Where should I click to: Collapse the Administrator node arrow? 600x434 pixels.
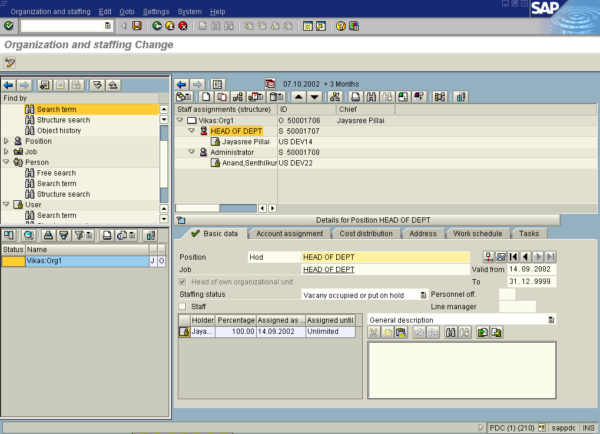(191, 152)
